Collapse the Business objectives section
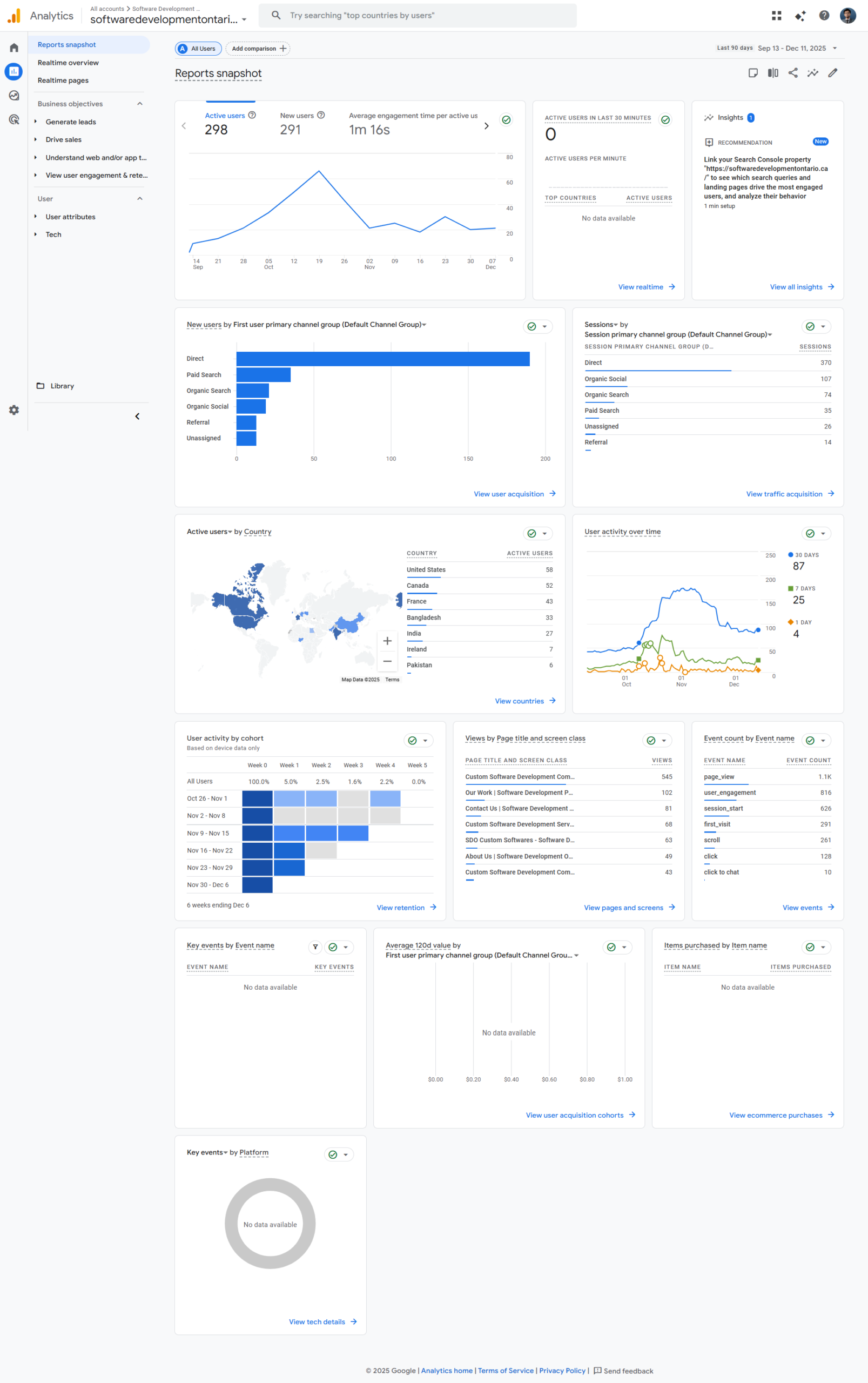Image resolution: width=868 pixels, height=1383 pixels. 139,104
